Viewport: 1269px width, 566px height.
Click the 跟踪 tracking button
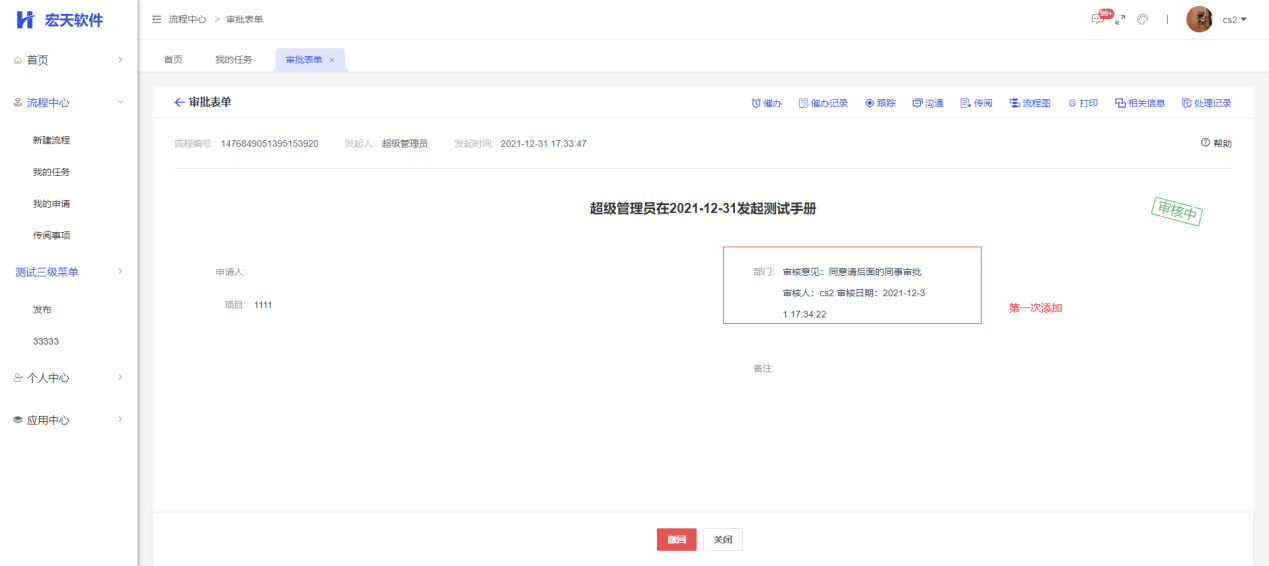point(880,103)
